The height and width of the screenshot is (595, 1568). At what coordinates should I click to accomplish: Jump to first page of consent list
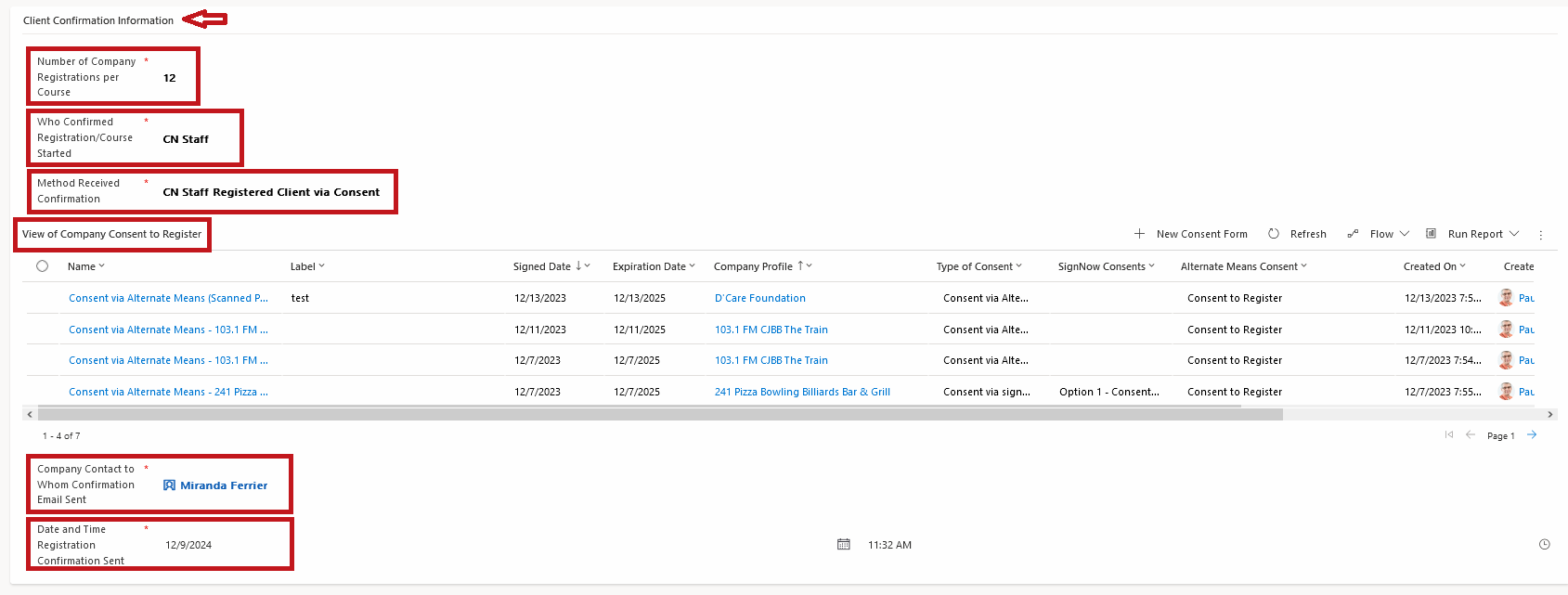click(x=1448, y=435)
